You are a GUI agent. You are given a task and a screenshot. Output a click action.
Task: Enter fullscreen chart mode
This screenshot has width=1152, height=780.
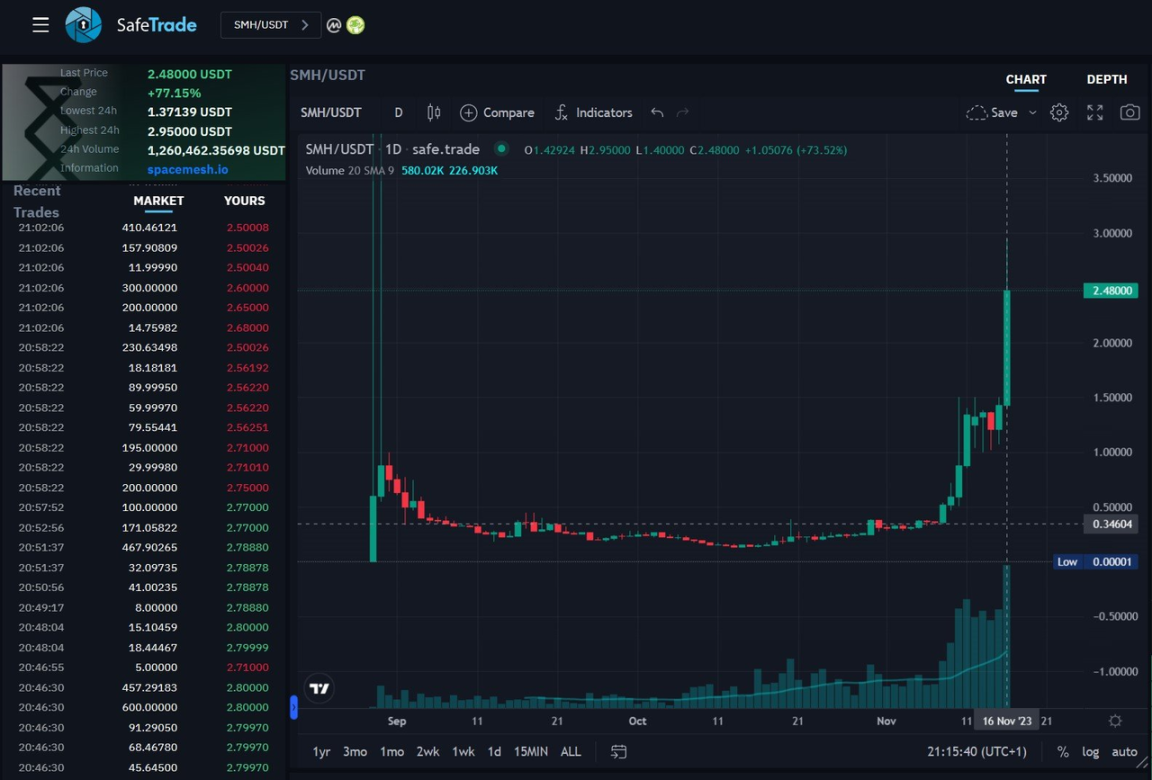pyautogui.click(x=1095, y=113)
